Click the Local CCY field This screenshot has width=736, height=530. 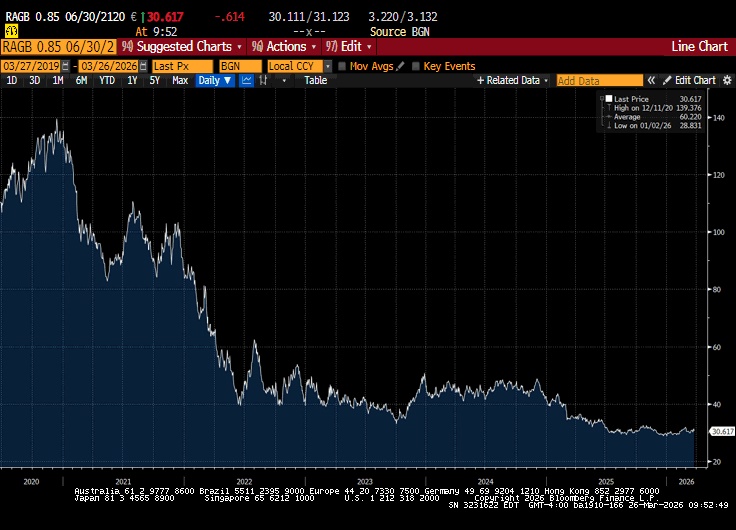(295, 66)
